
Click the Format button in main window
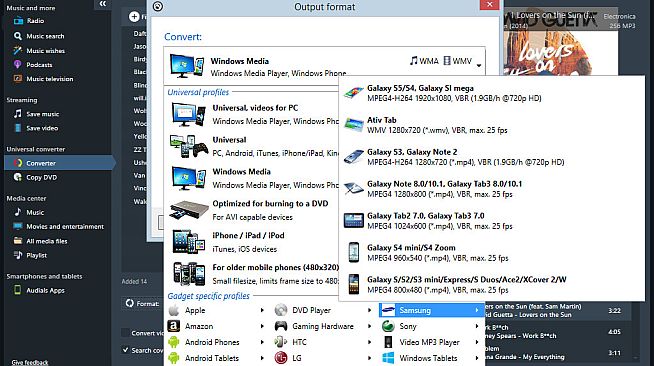[x=143, y=303]
